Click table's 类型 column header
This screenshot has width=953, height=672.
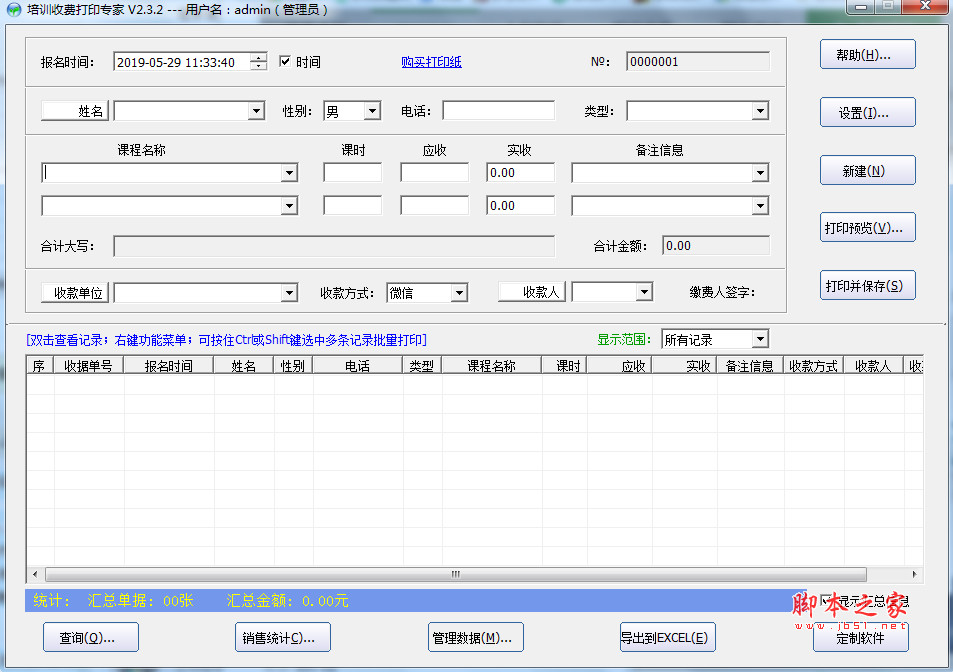(422, 366)
